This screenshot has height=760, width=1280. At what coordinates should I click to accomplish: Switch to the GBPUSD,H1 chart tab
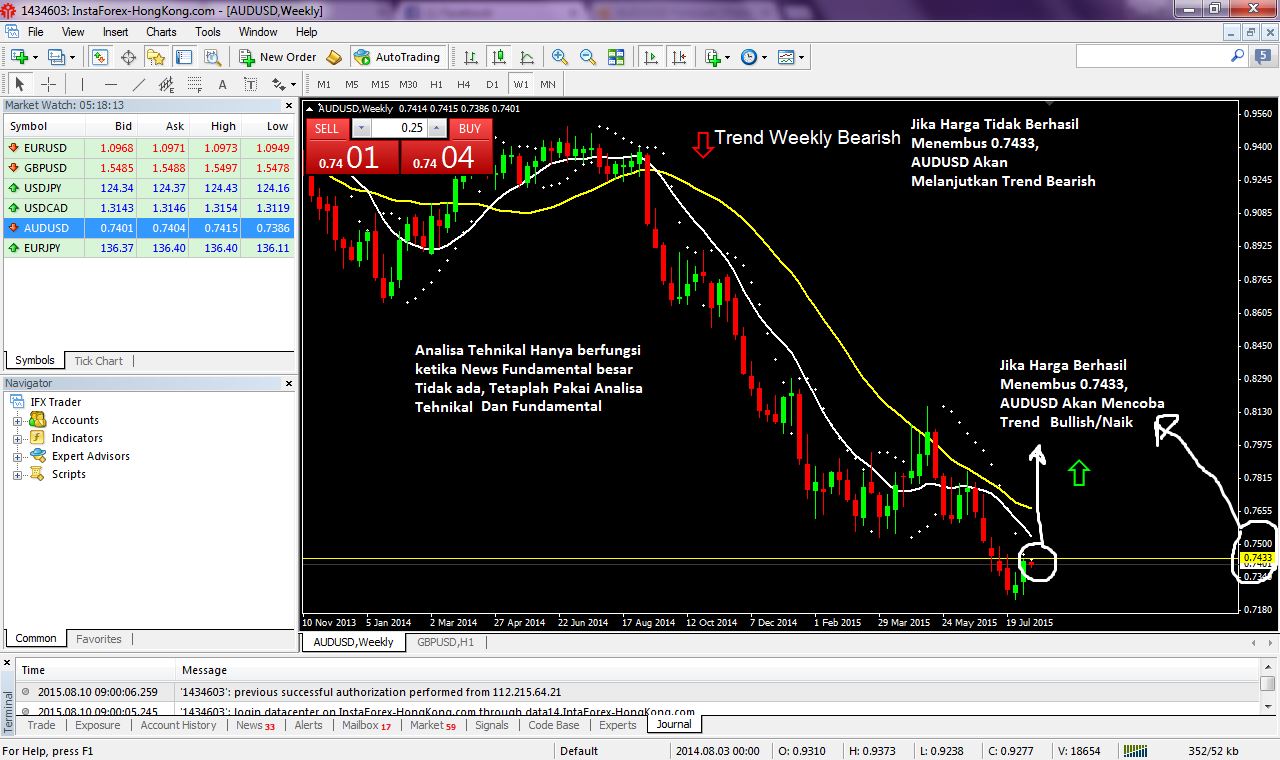tap(445, 642)
